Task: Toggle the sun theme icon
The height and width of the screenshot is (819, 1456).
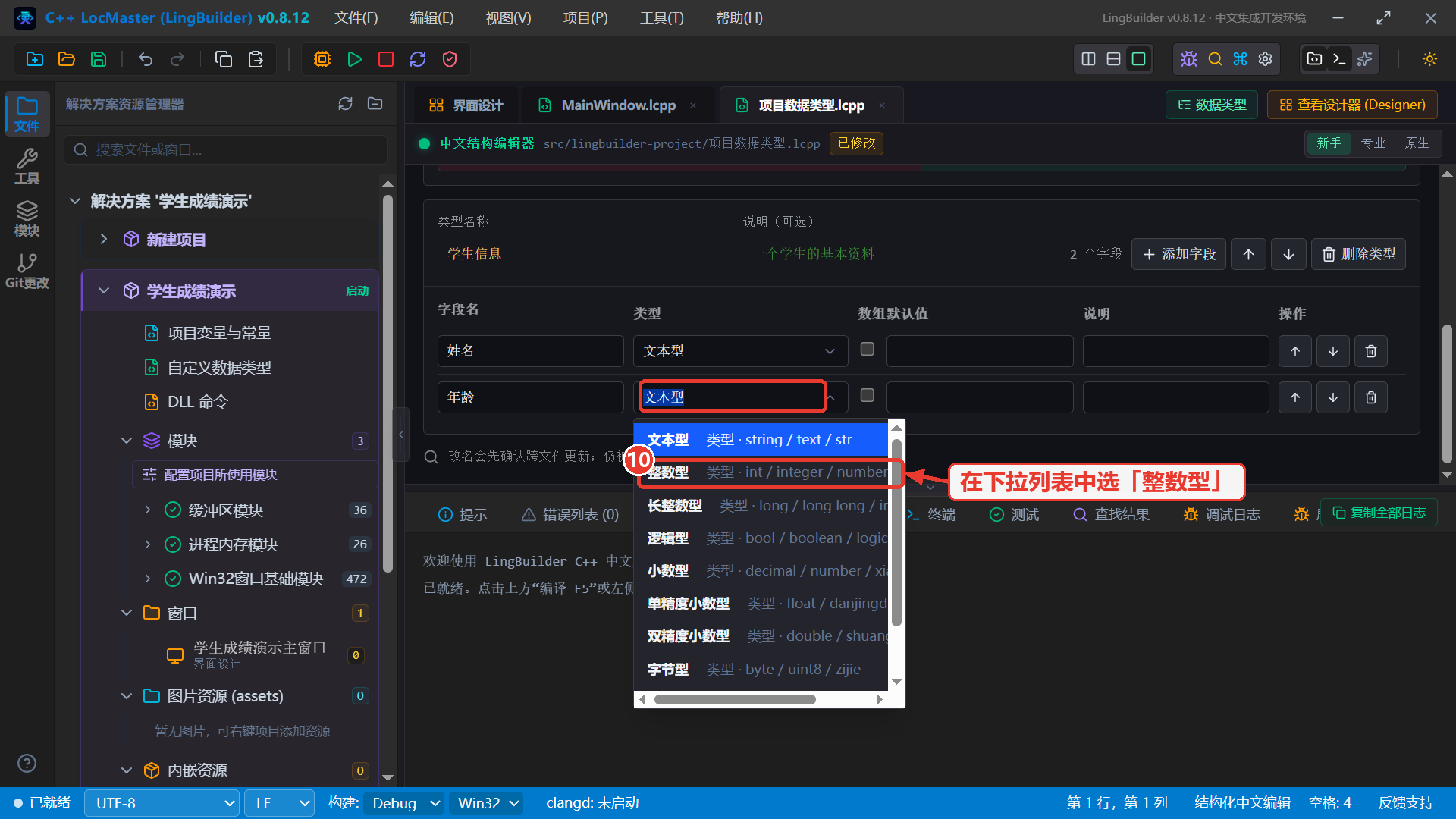Action: [1429, 59]
